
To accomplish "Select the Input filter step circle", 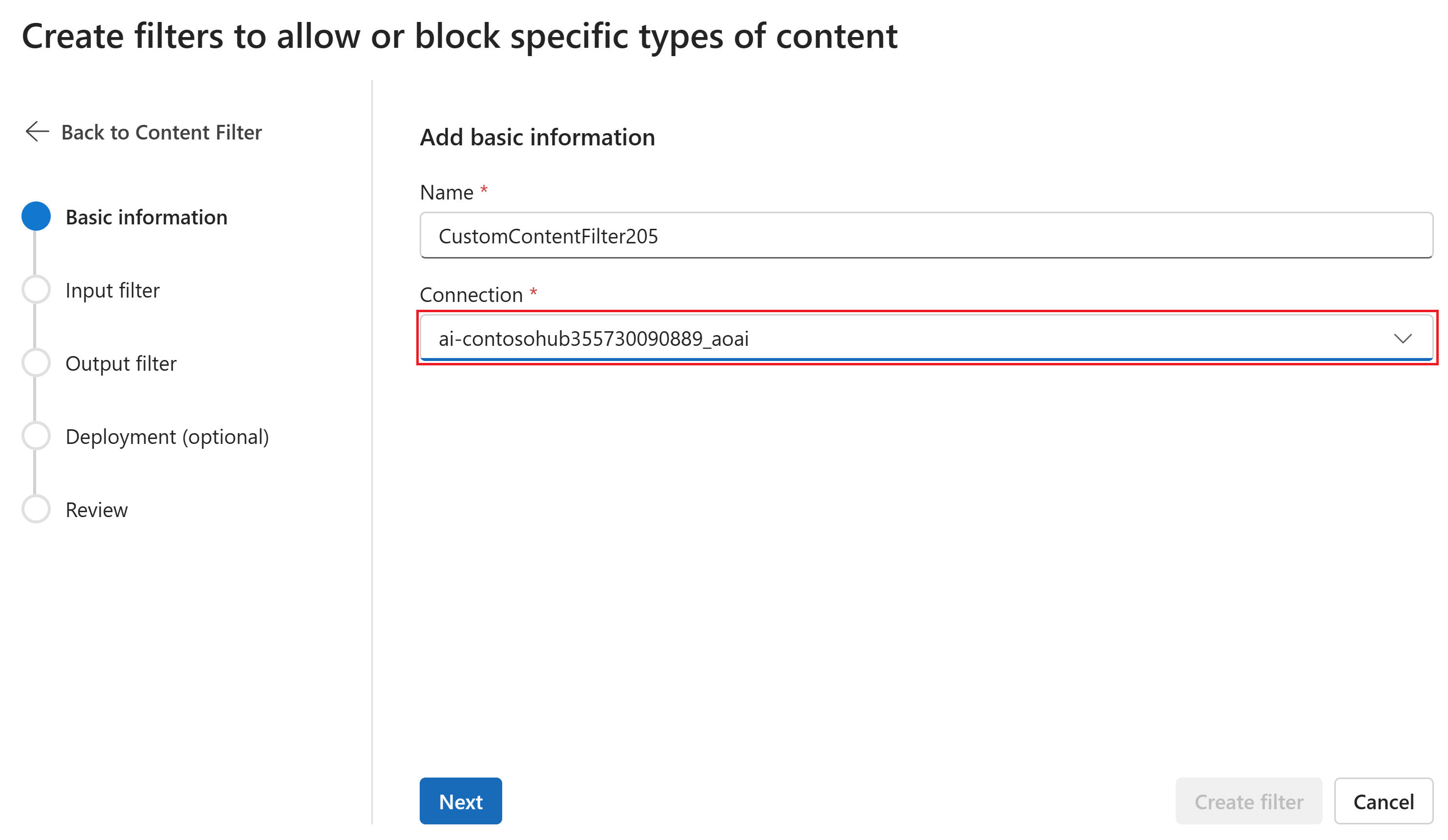I will coord(36,289).
